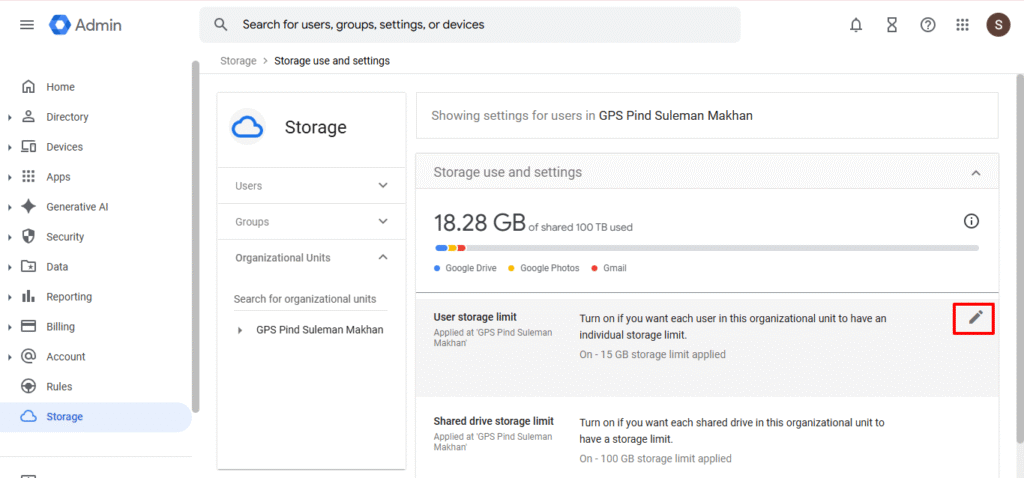
Task: Click the hourglass tasks icon
Action: 892,25
